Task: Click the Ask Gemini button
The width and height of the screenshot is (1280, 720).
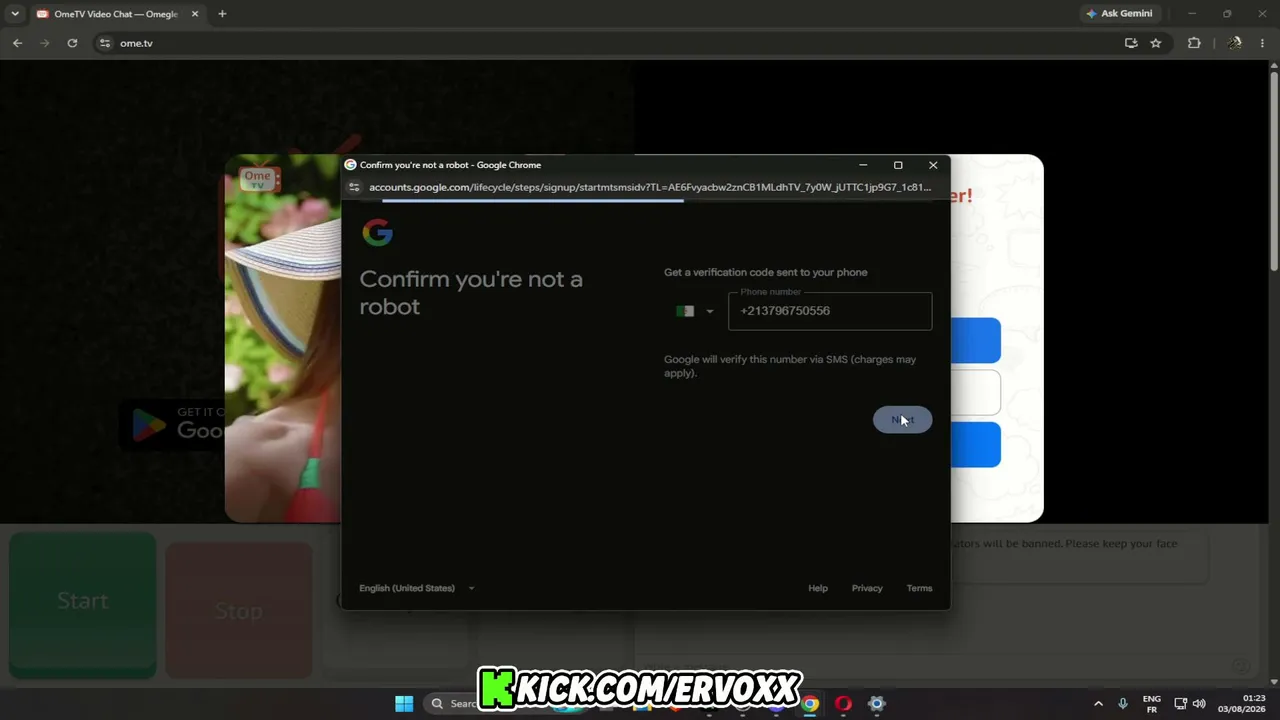Action: pos(1120,14)
